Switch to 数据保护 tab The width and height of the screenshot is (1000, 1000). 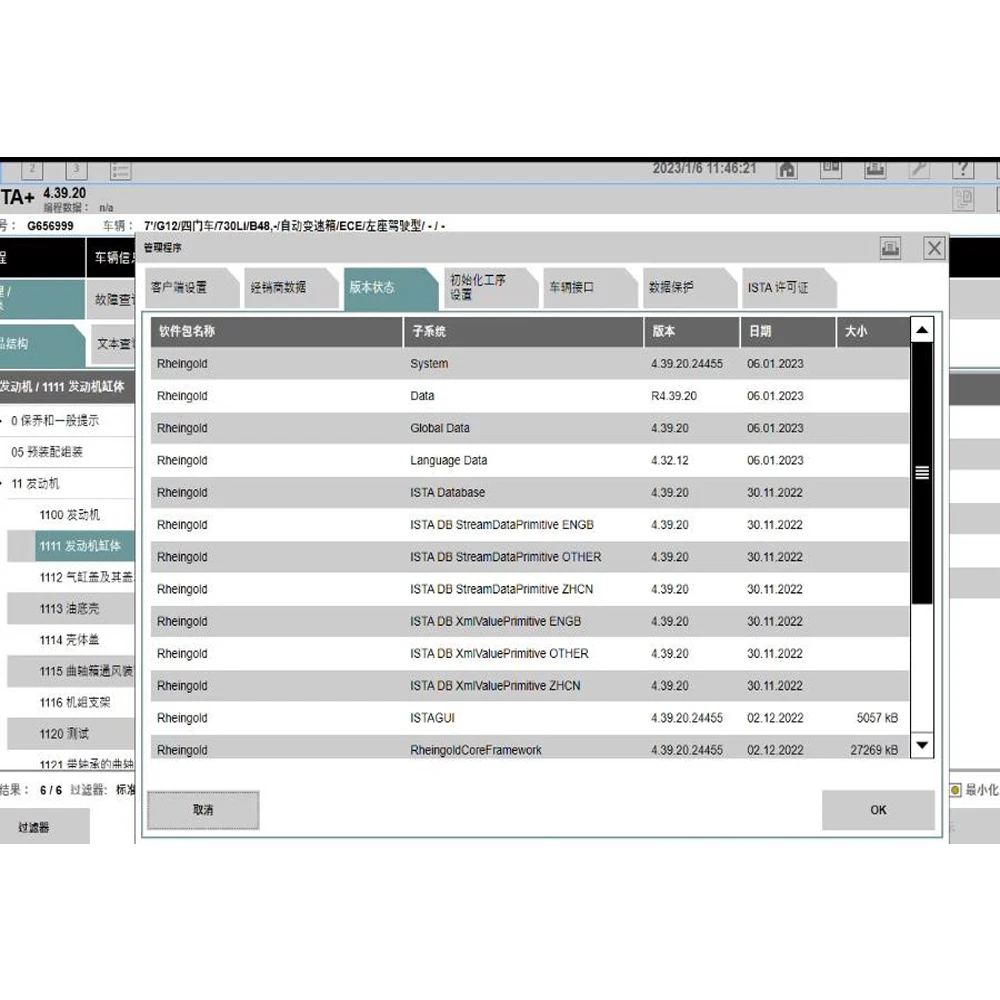689,288
